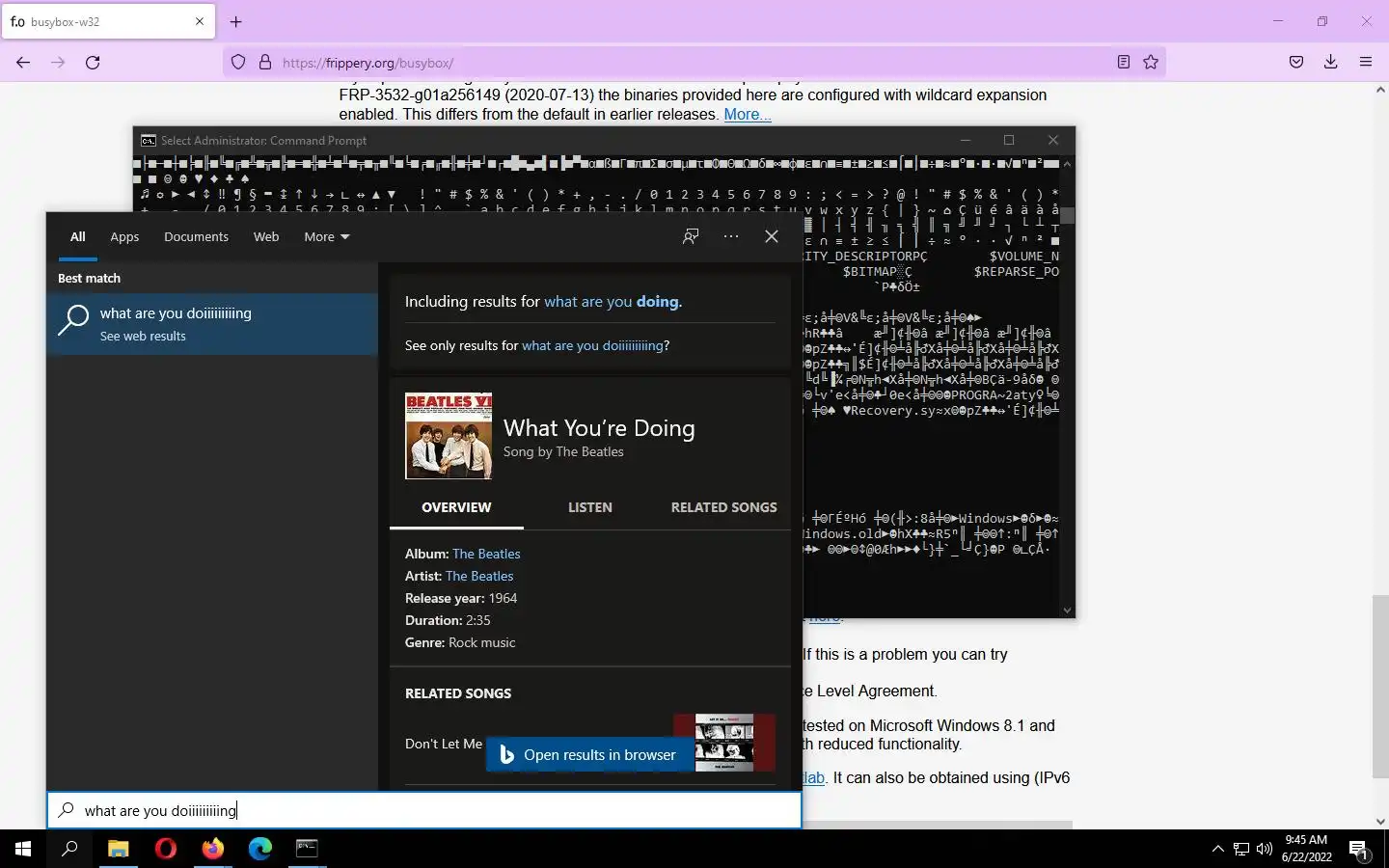Select the busybox-w32 browser tab
The image size is (1389, 868).
[108, 21]
